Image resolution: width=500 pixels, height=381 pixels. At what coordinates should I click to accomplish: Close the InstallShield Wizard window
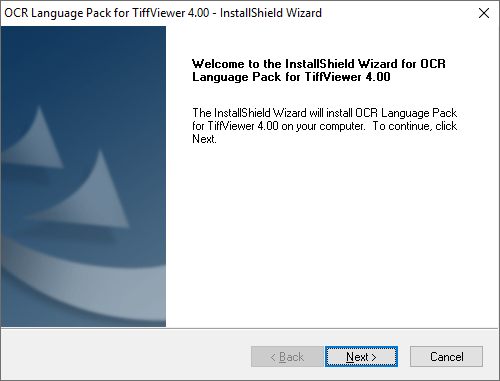click(x=484, y=13)
